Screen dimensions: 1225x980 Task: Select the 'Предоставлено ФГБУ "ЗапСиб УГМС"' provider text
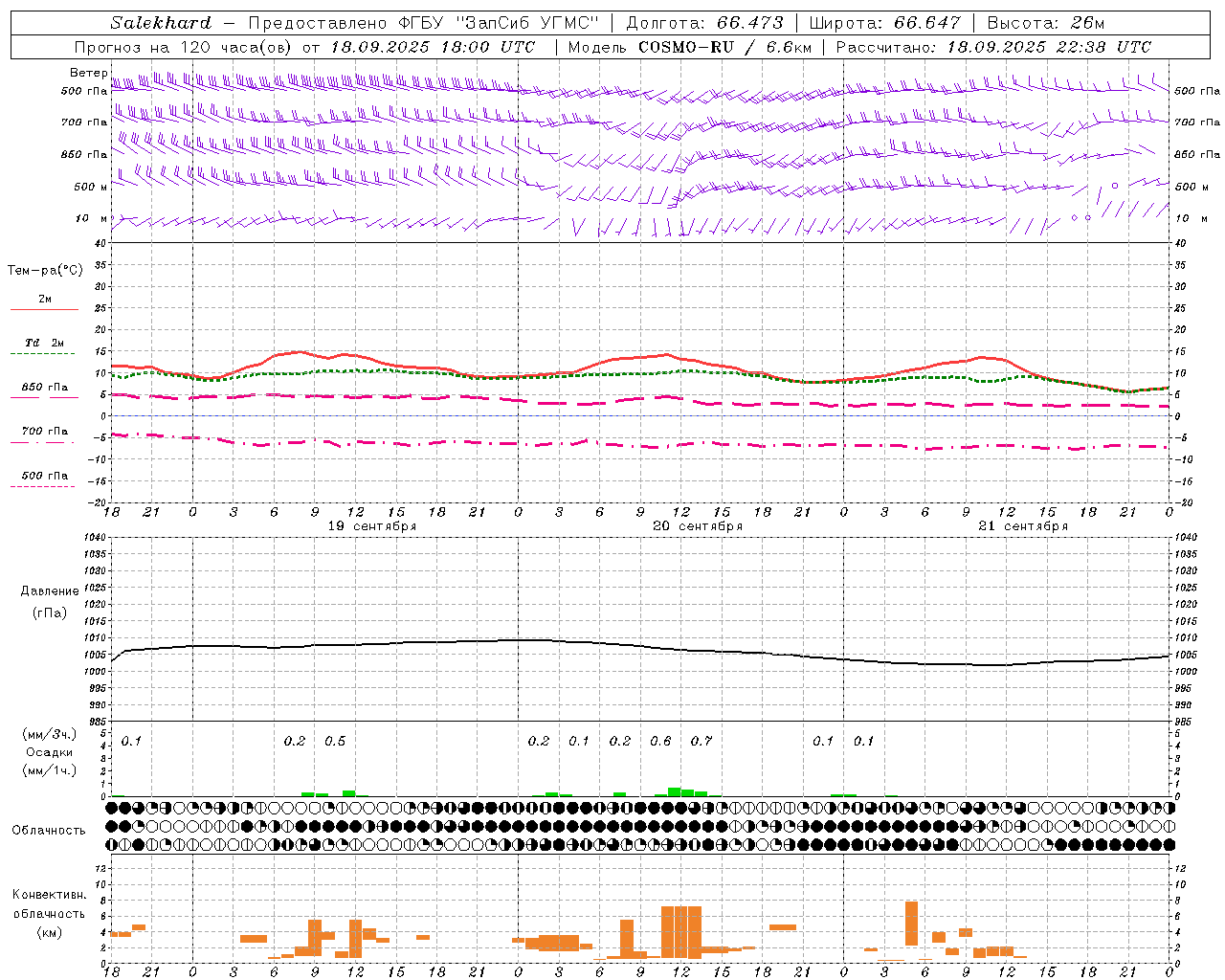point(424,23)
